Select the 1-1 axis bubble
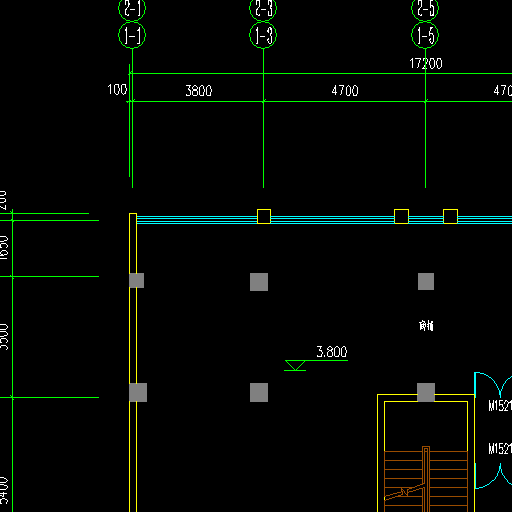 coord(132,35)
